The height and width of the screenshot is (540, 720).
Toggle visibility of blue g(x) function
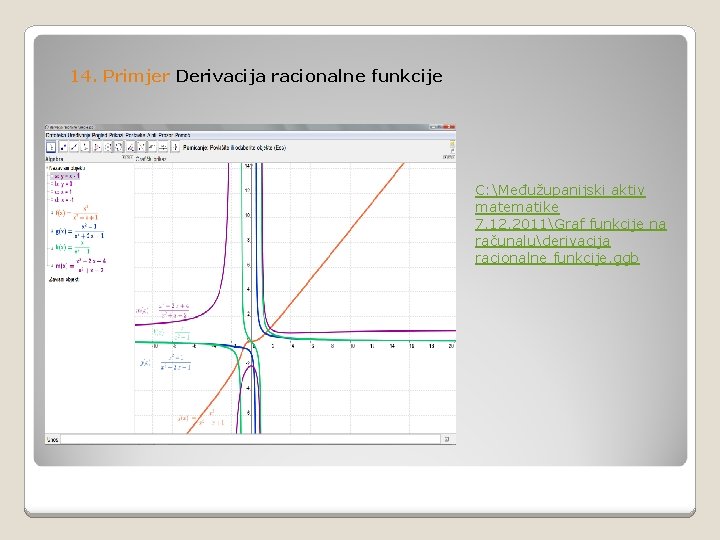click(52, 231)
